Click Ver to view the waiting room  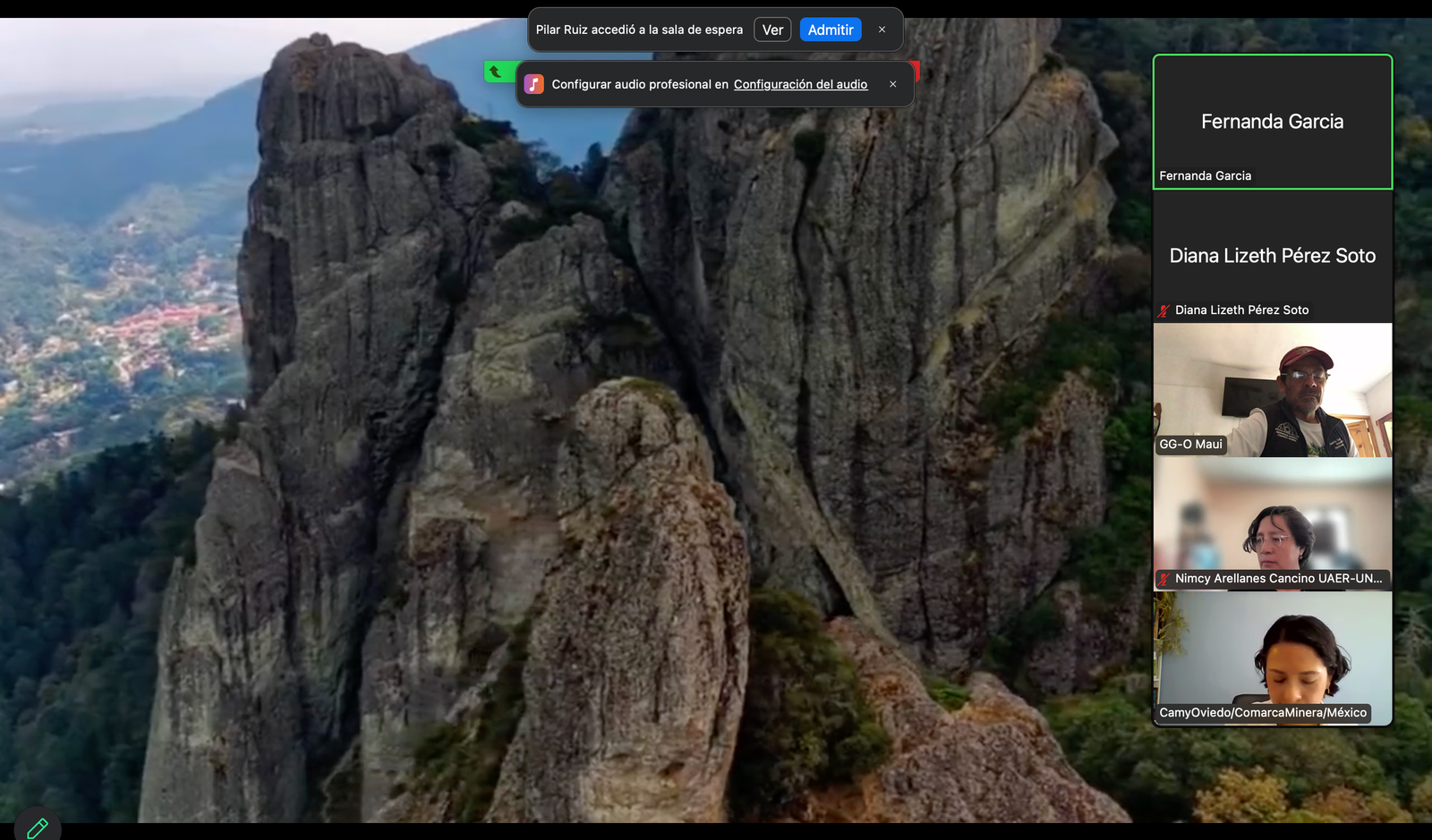[772, 30]
